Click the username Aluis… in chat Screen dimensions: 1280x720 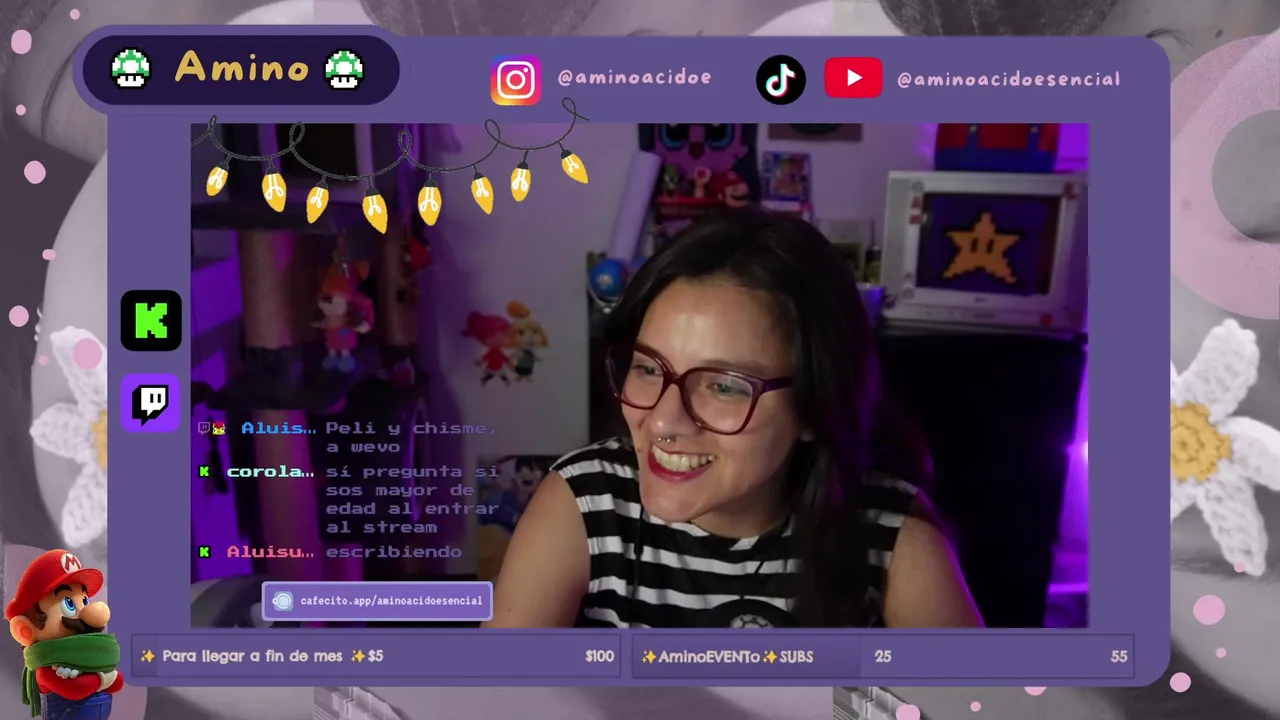coord(278,428)
